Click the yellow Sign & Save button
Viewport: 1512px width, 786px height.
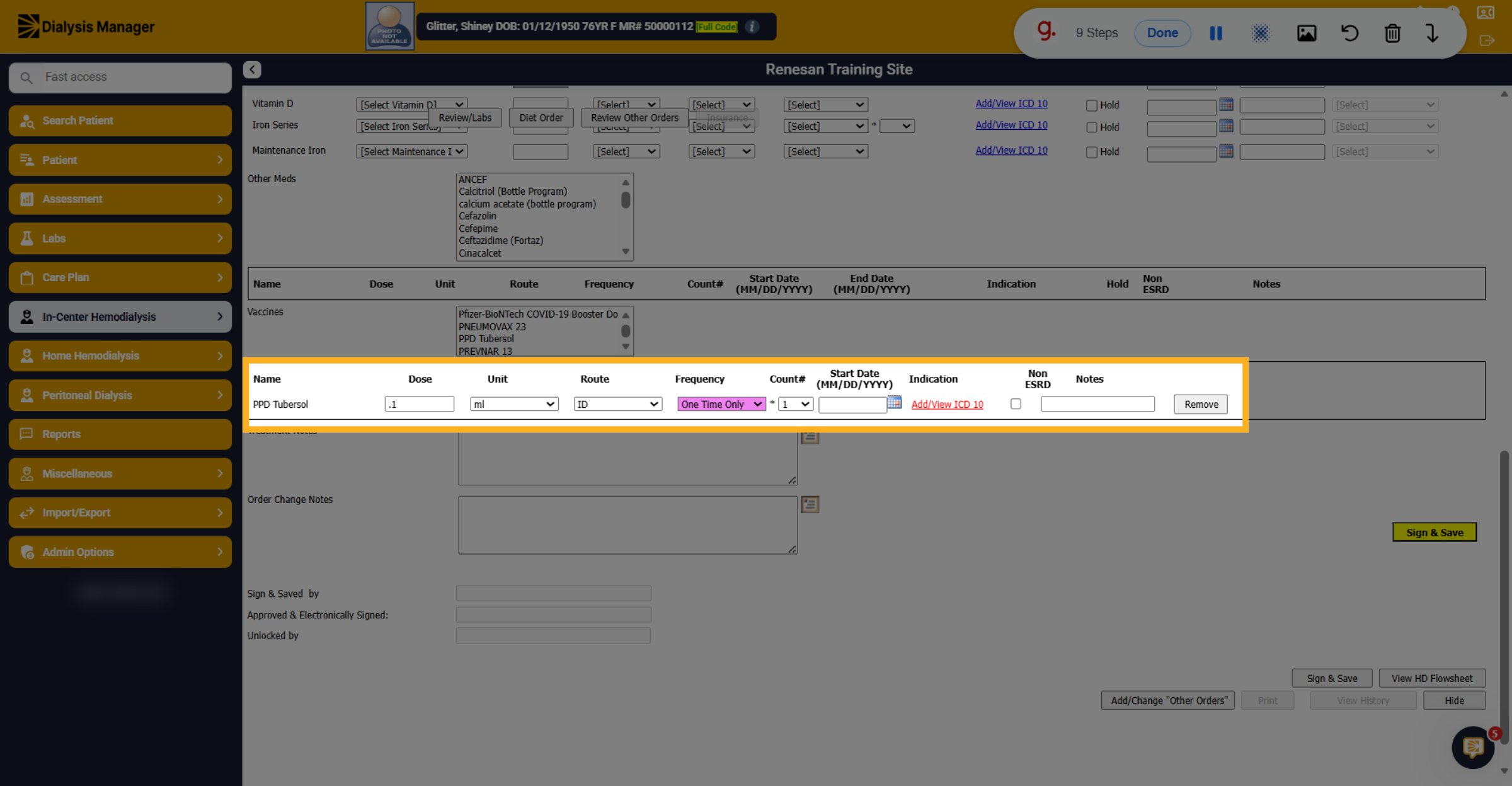tap(1435, 532)
